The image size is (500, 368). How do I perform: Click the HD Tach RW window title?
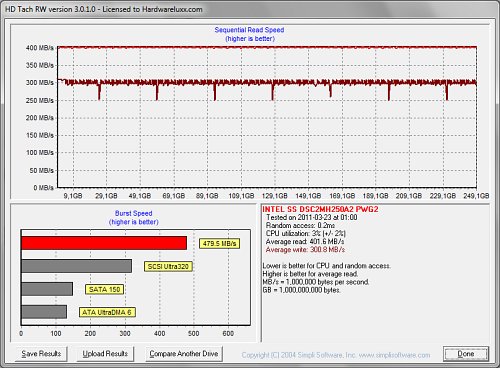(x=104, y=9)
